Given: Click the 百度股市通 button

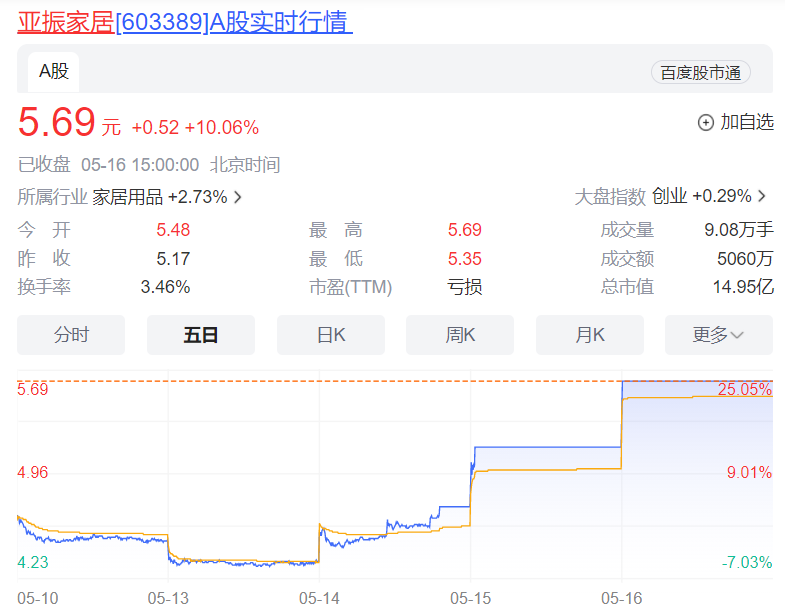Looking at the screenshot, I should (x=700, y=73).
